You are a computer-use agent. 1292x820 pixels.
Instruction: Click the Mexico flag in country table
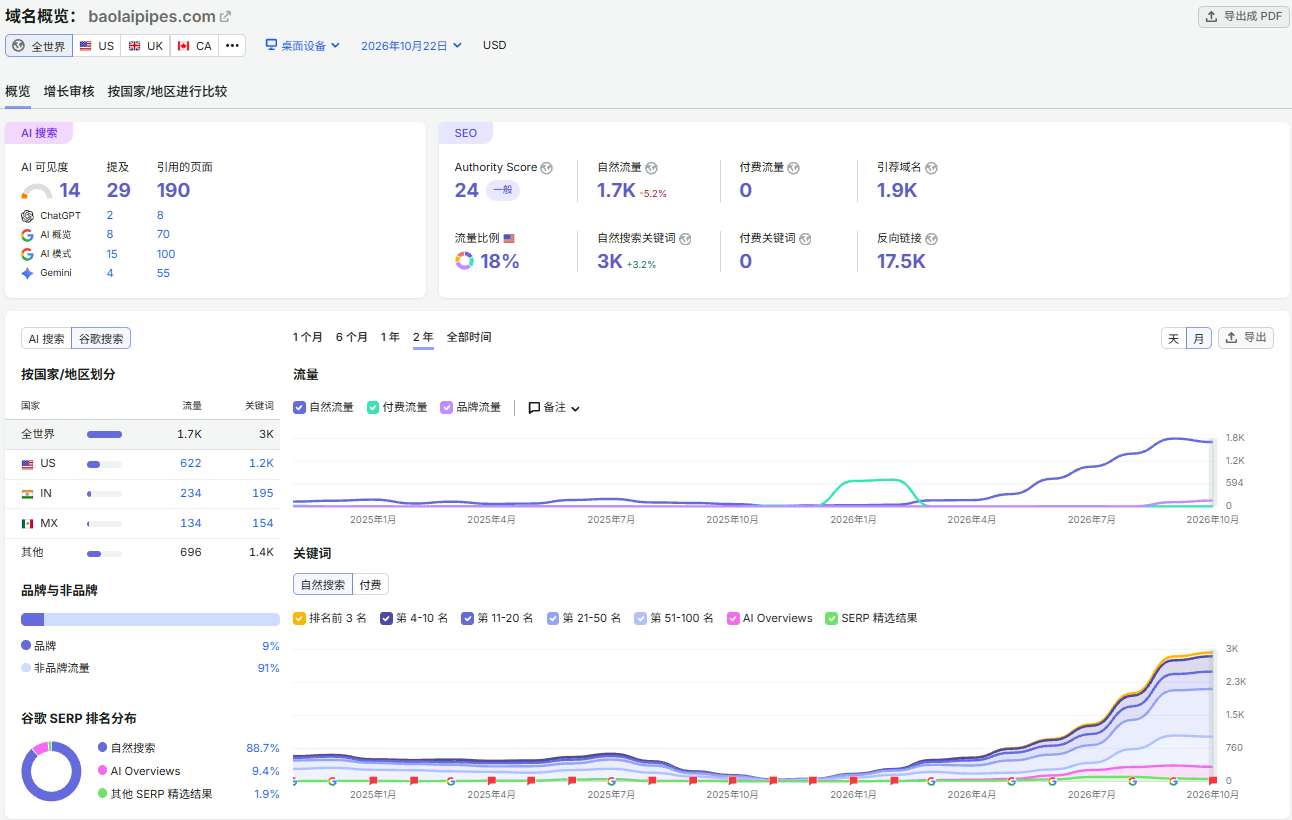pos(27,523)
